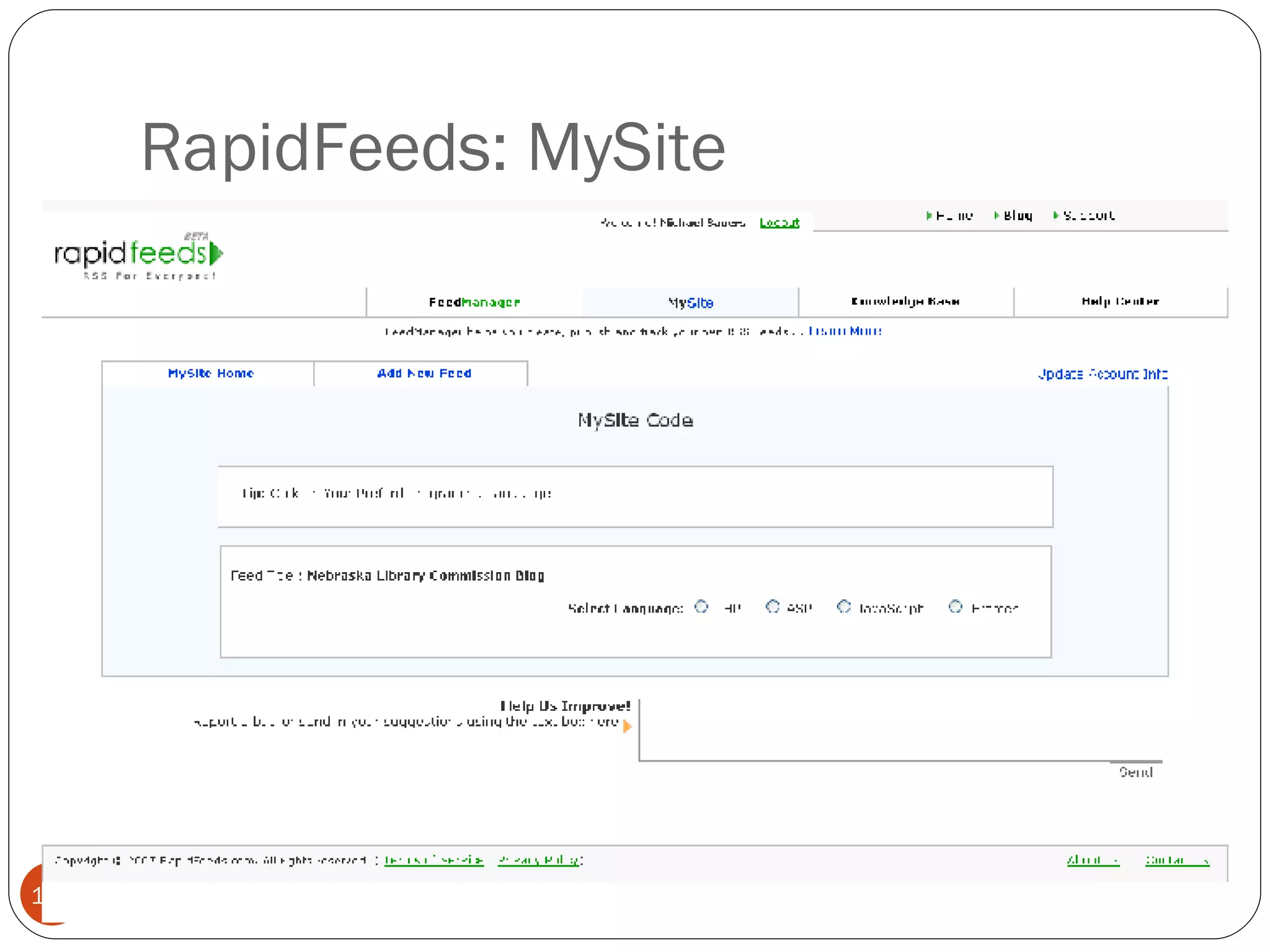This screenshot has height=952, width=1270.
Task: Open the Terms of Service link
Action: point(433,860)
